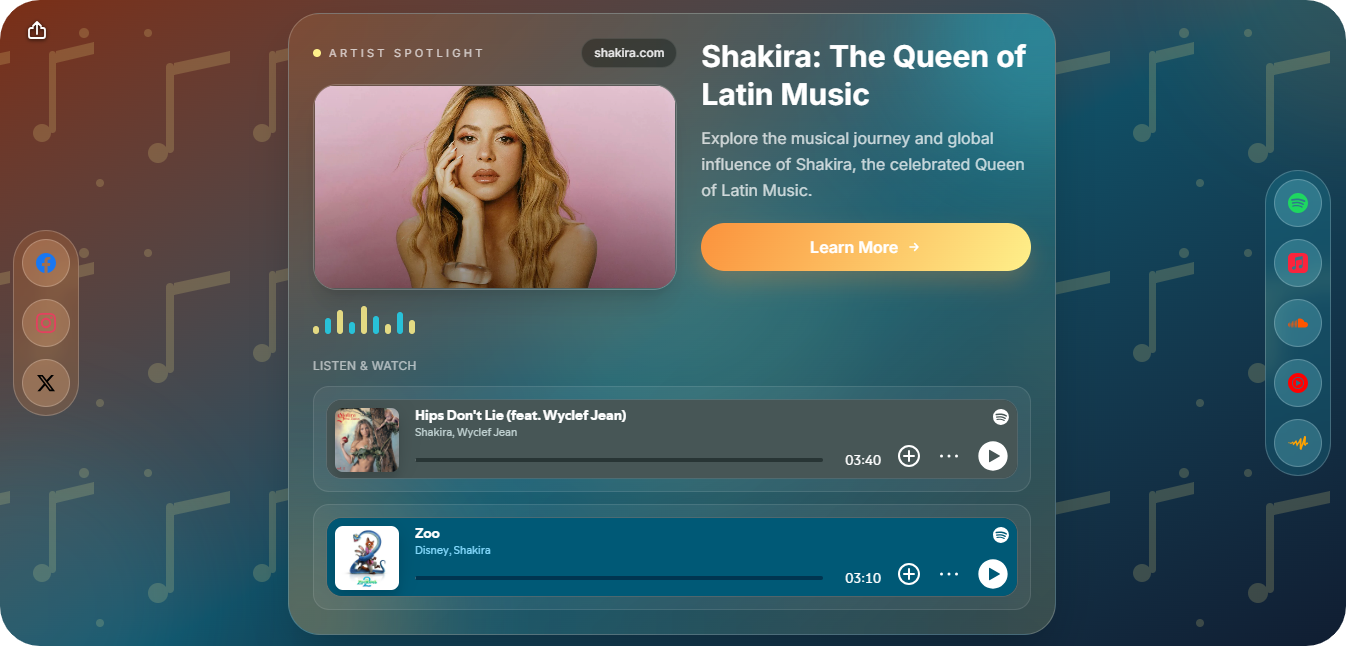Add Hips Don't Lie to your library
Screen dimensions: 1346x646
(908, 456)
